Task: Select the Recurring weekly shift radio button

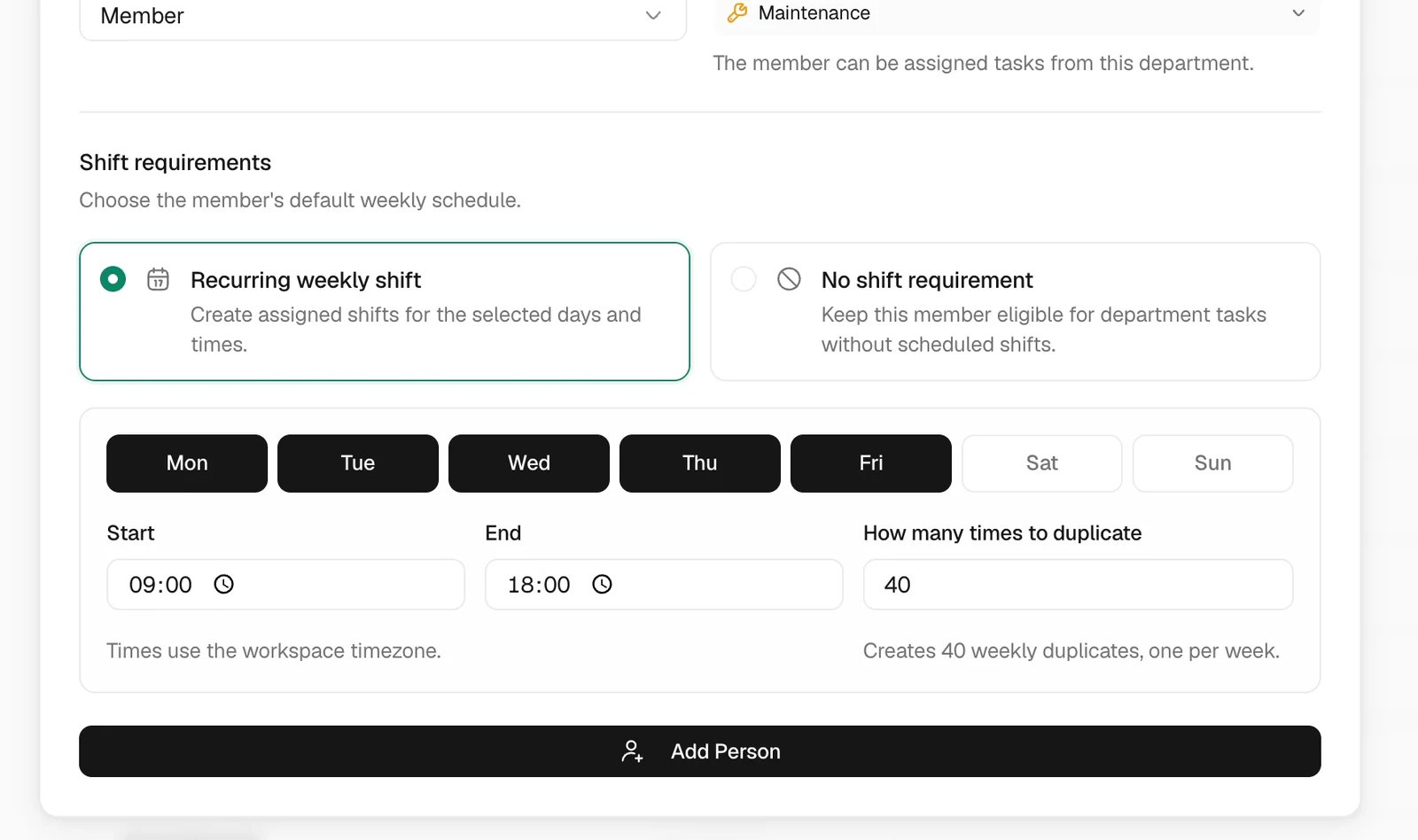Action: [113, 279]
